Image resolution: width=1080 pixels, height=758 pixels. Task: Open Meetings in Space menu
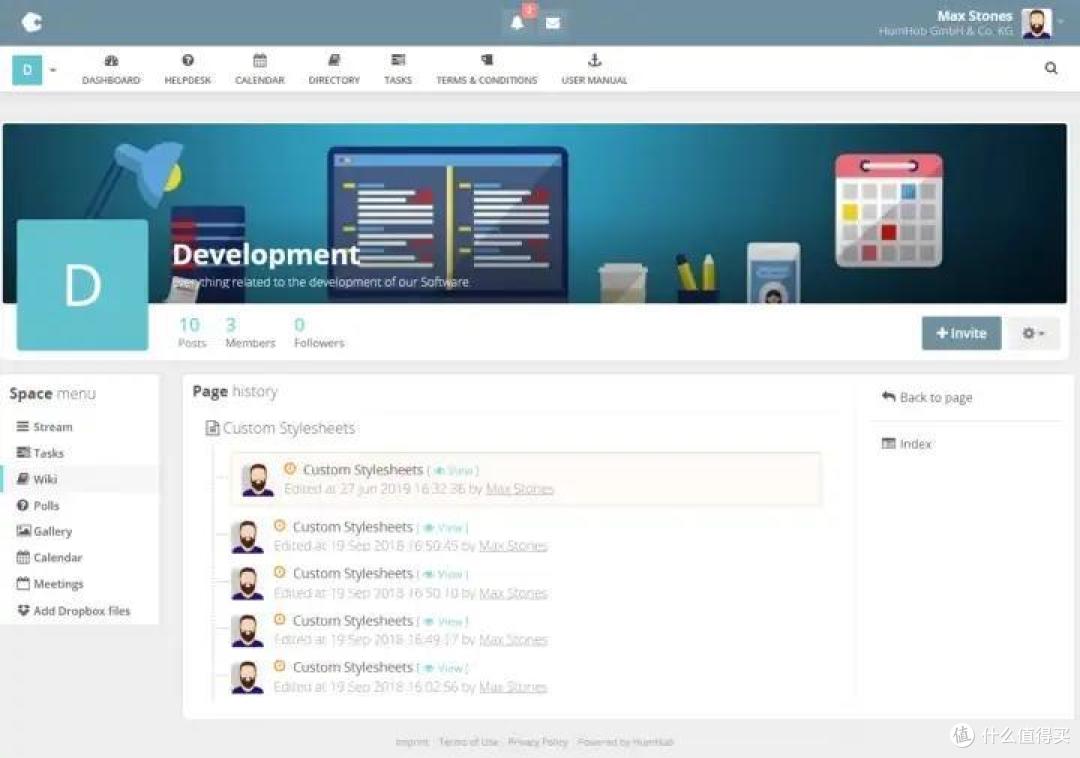[x=50, y=584]
